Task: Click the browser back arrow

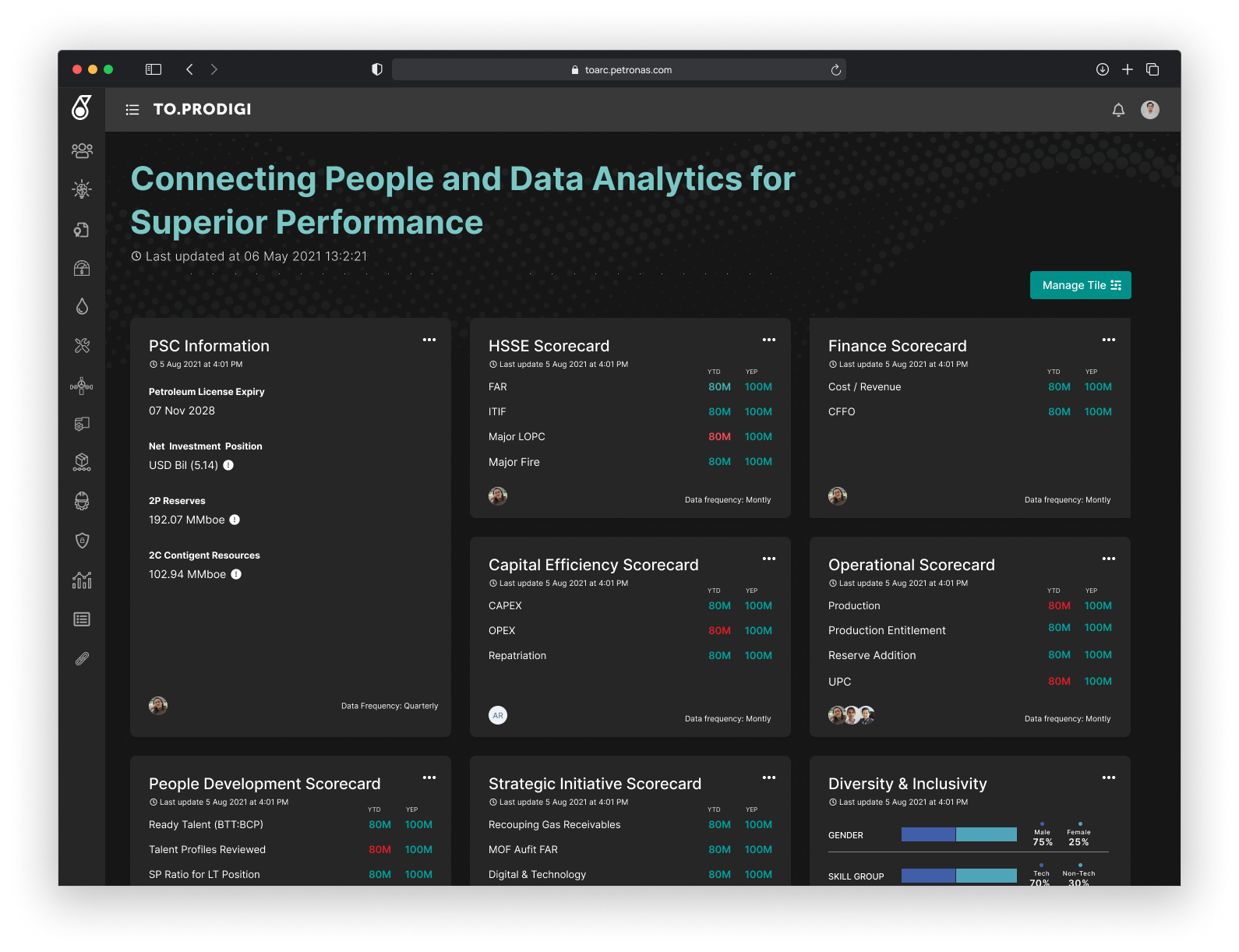Action: click(189, 69)
